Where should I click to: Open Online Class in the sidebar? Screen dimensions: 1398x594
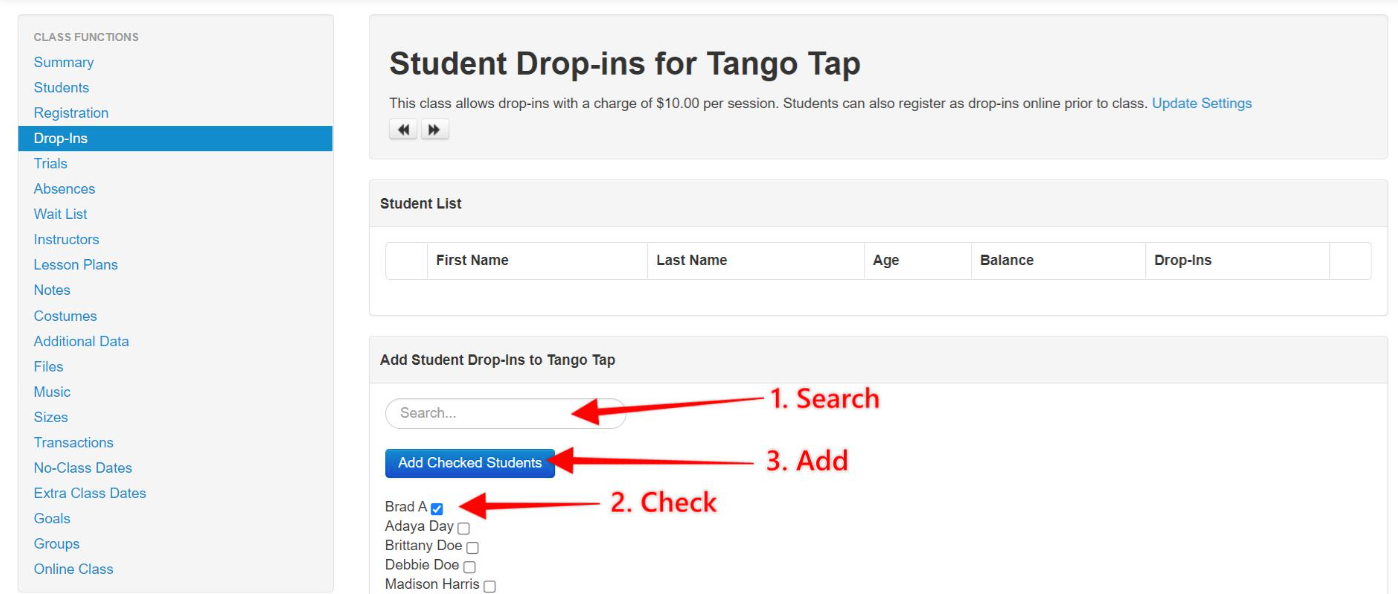coord(73,569)
